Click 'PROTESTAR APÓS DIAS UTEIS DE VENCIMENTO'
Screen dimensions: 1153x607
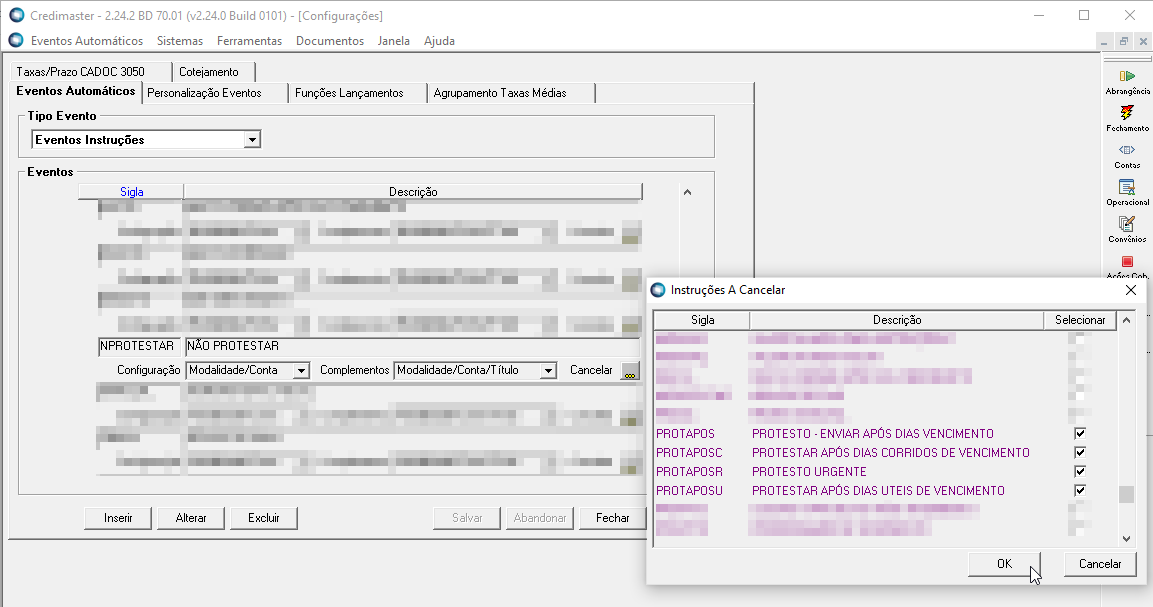(x=878, y=491)
